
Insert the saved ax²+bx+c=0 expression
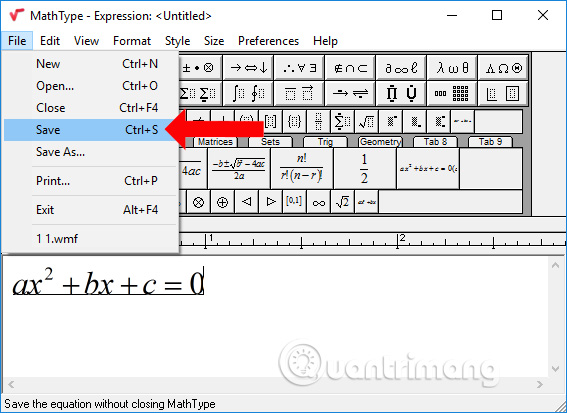[428, 169]
